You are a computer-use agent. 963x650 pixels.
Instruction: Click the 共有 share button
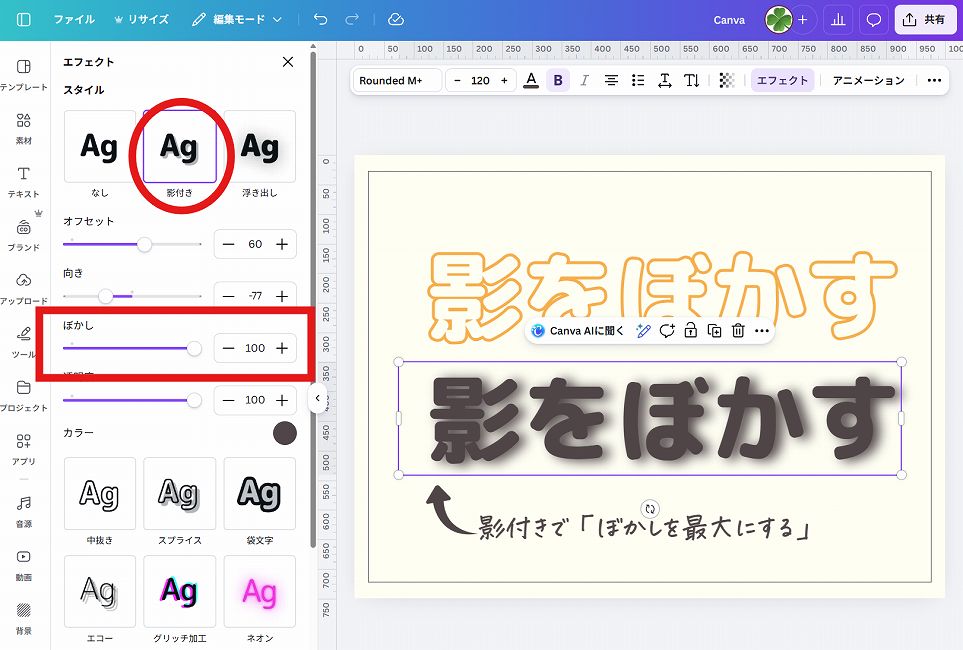[x=925, y=19]
